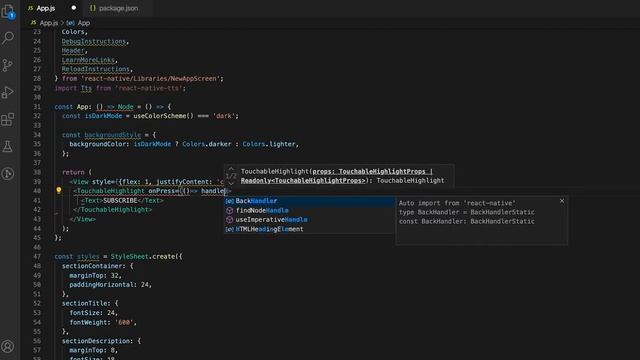Close the suggestion details panel

[562, 201]
